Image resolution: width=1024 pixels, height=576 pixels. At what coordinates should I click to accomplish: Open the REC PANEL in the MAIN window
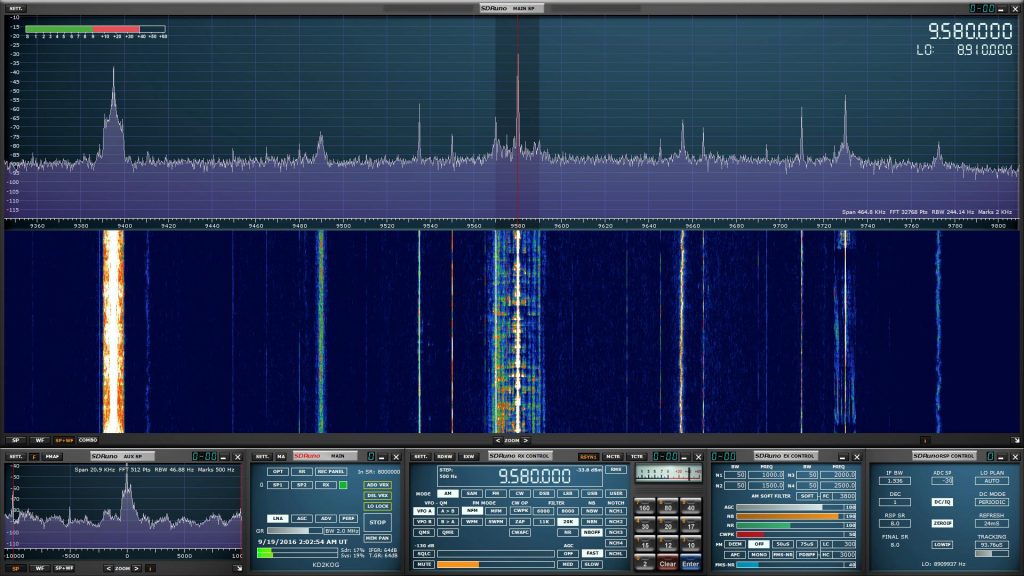pos(330,472)
